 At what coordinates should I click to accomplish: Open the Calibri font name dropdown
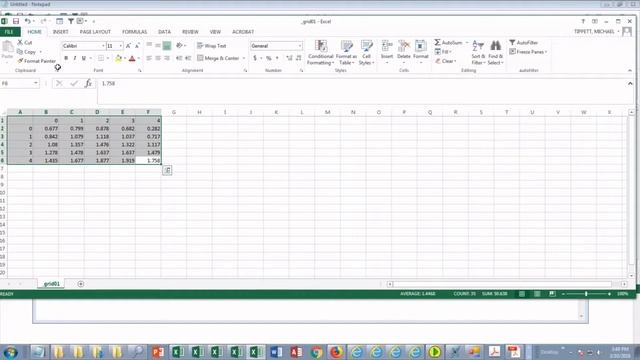tap(103, 46)
